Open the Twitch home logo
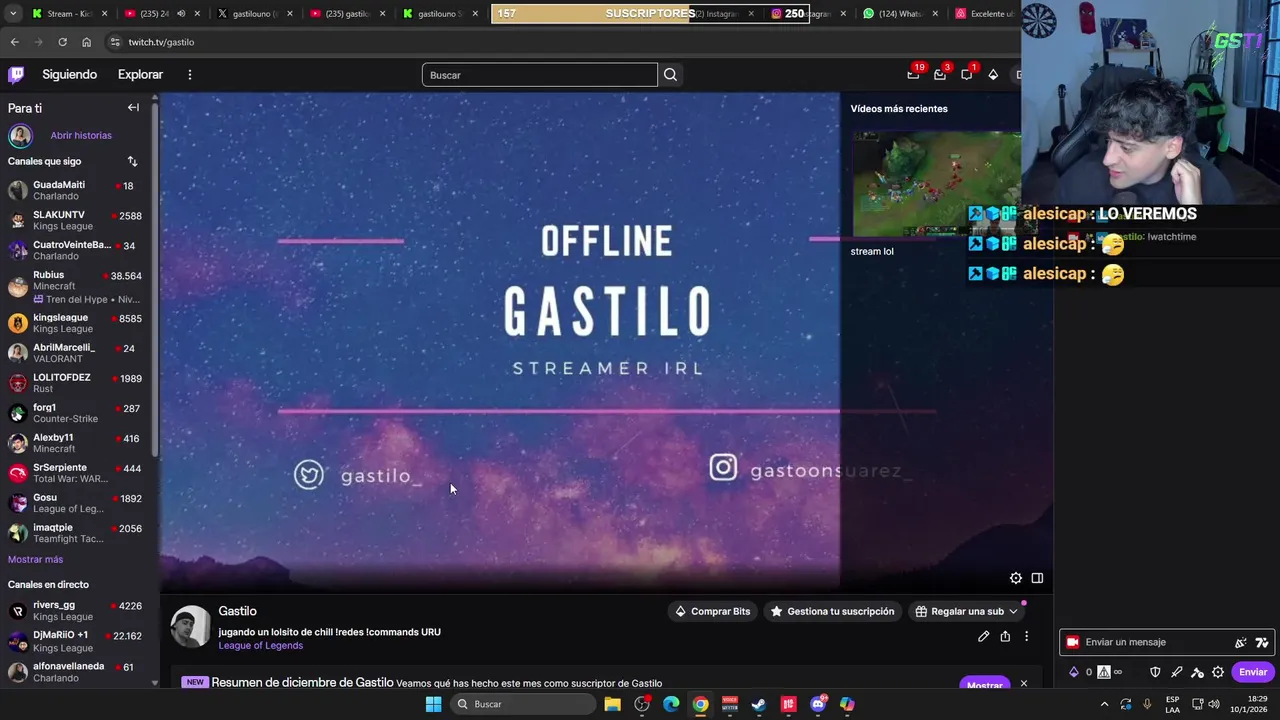The width and height of the screenshot is (1280, 720). 16,74
